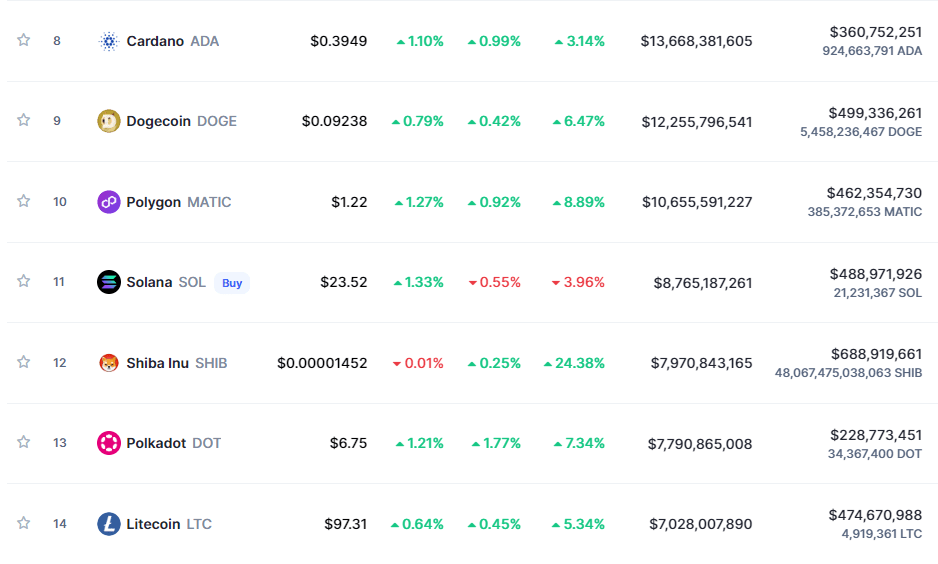Viewport: 938px width, 564px height.
Task: Click the Solana logo icon
Action: click(x=109, y=282)
